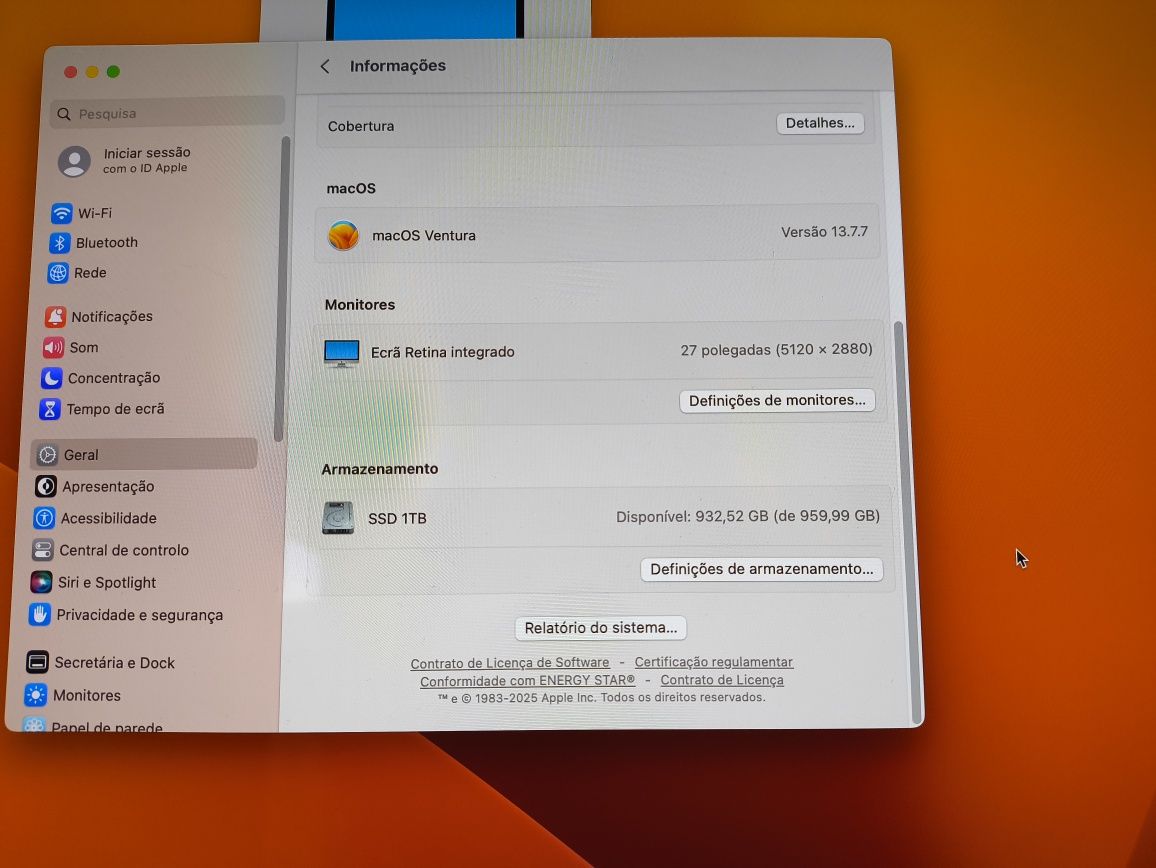Click the 27 polegadas resolution text
The height and width of the screenshot is (868, 1156).
point(776,350)
